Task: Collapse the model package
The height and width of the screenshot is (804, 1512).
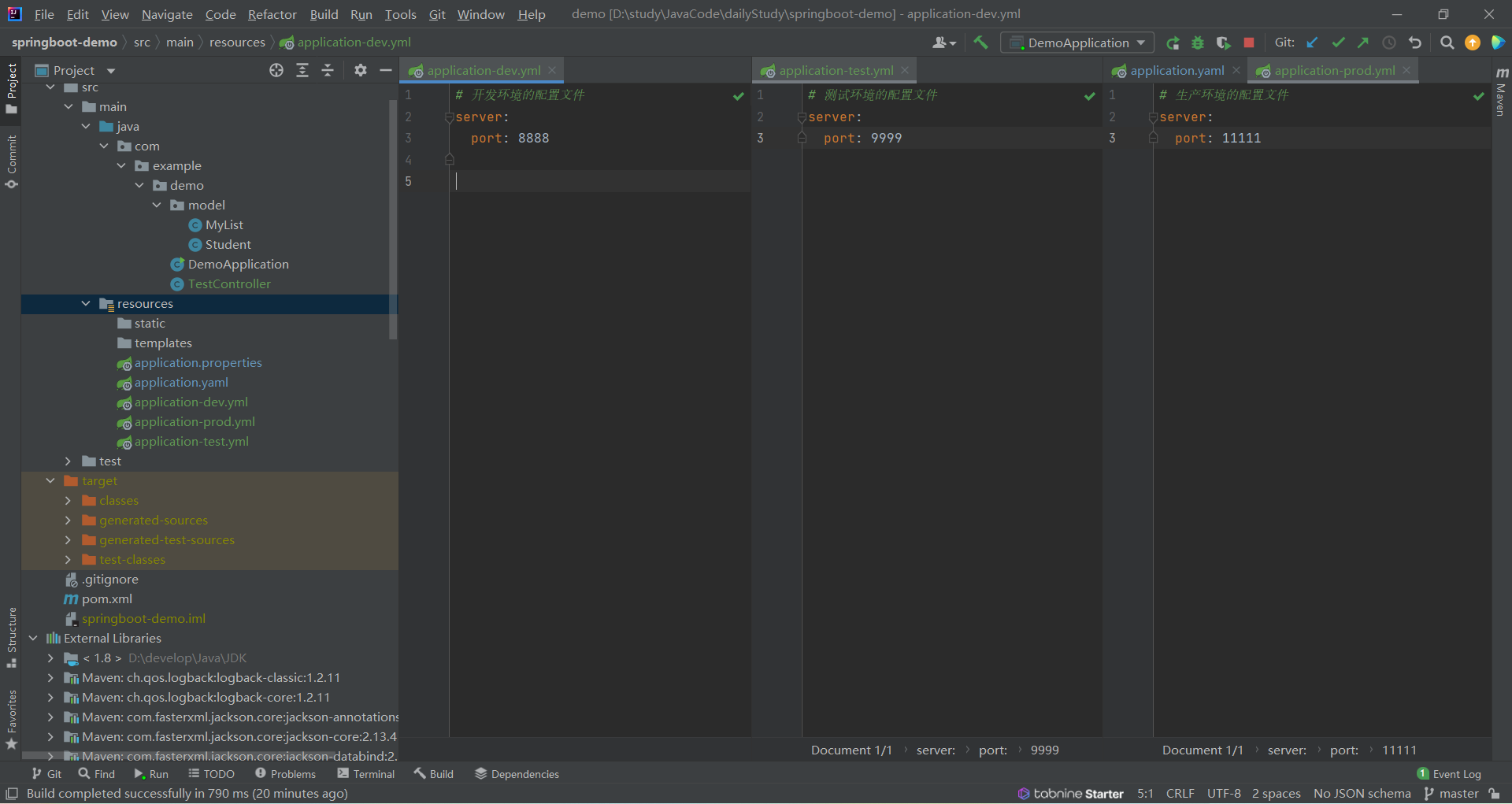Action: [157, 205]
